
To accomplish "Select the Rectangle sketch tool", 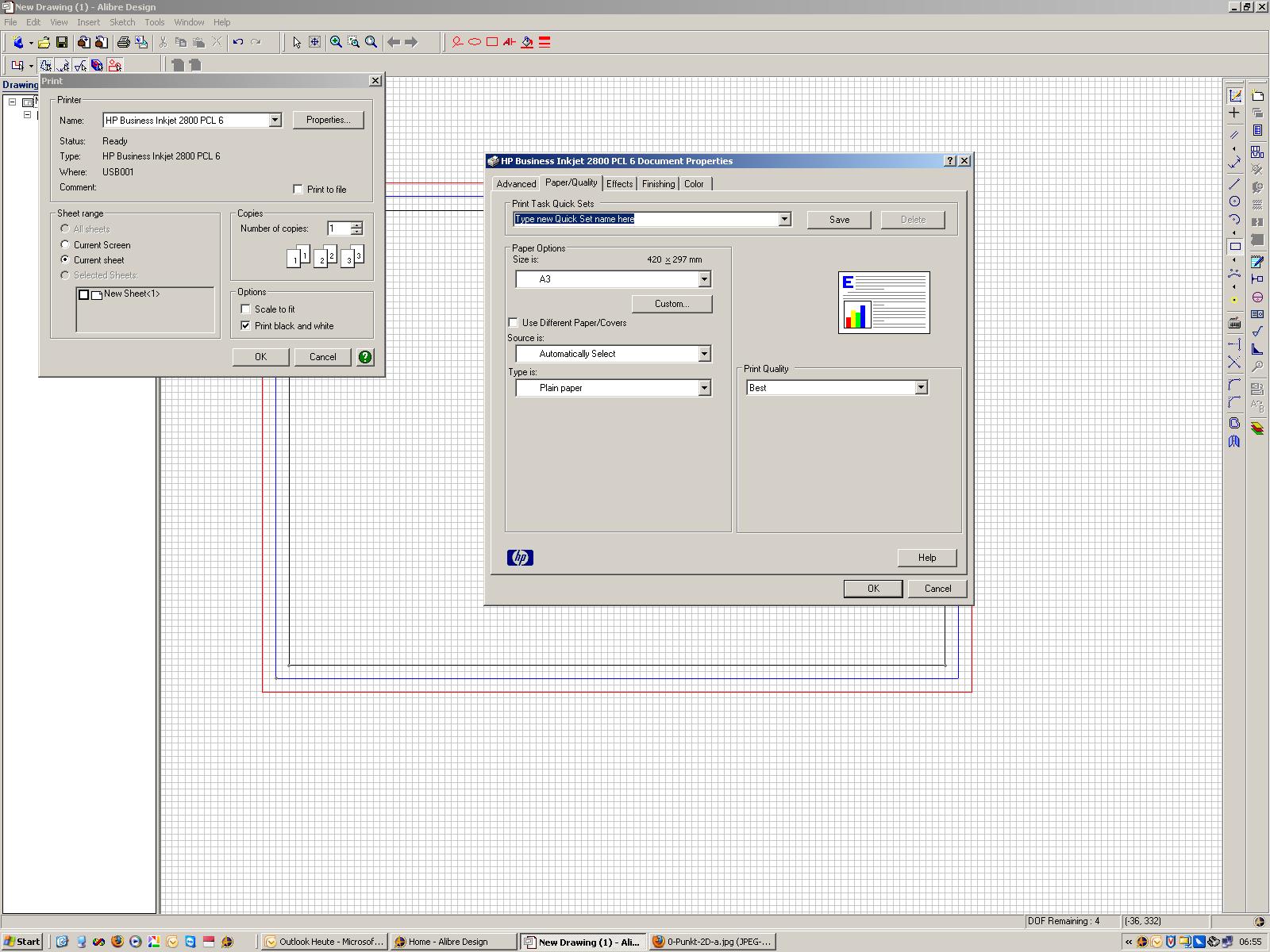I will (x=1235, y=246).
